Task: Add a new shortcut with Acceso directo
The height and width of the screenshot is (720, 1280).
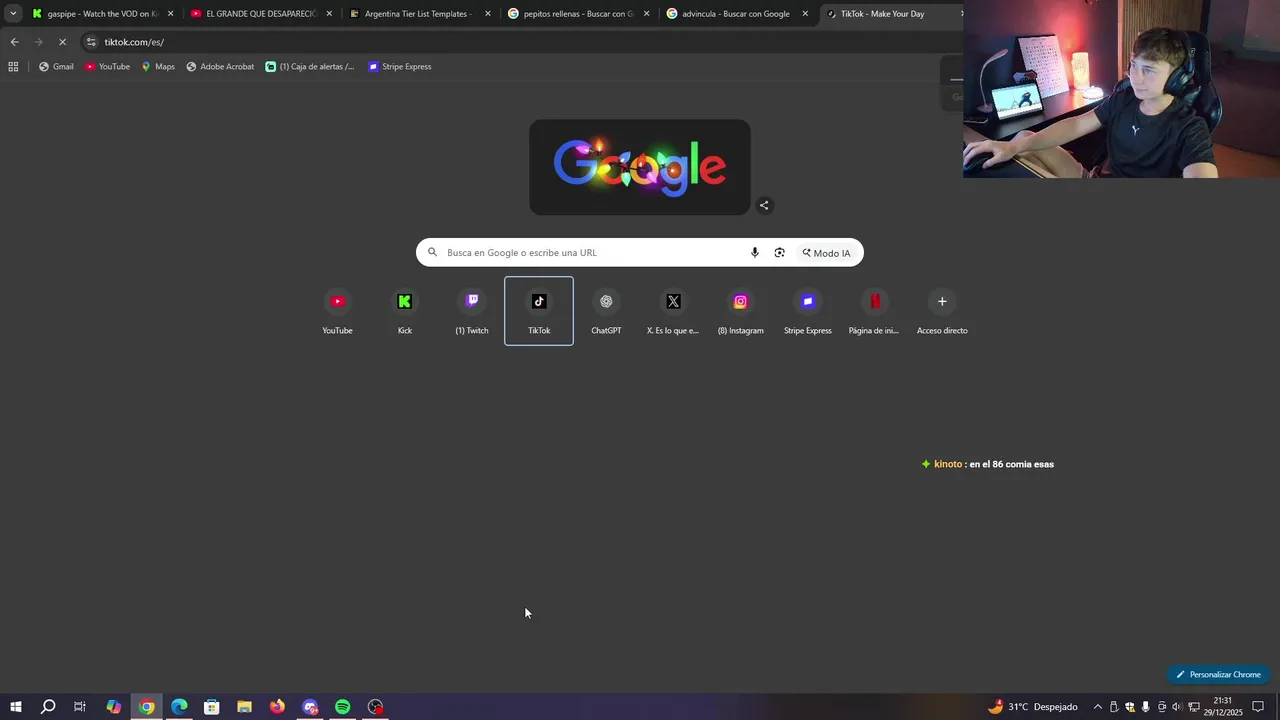Action: coord(942,311)
